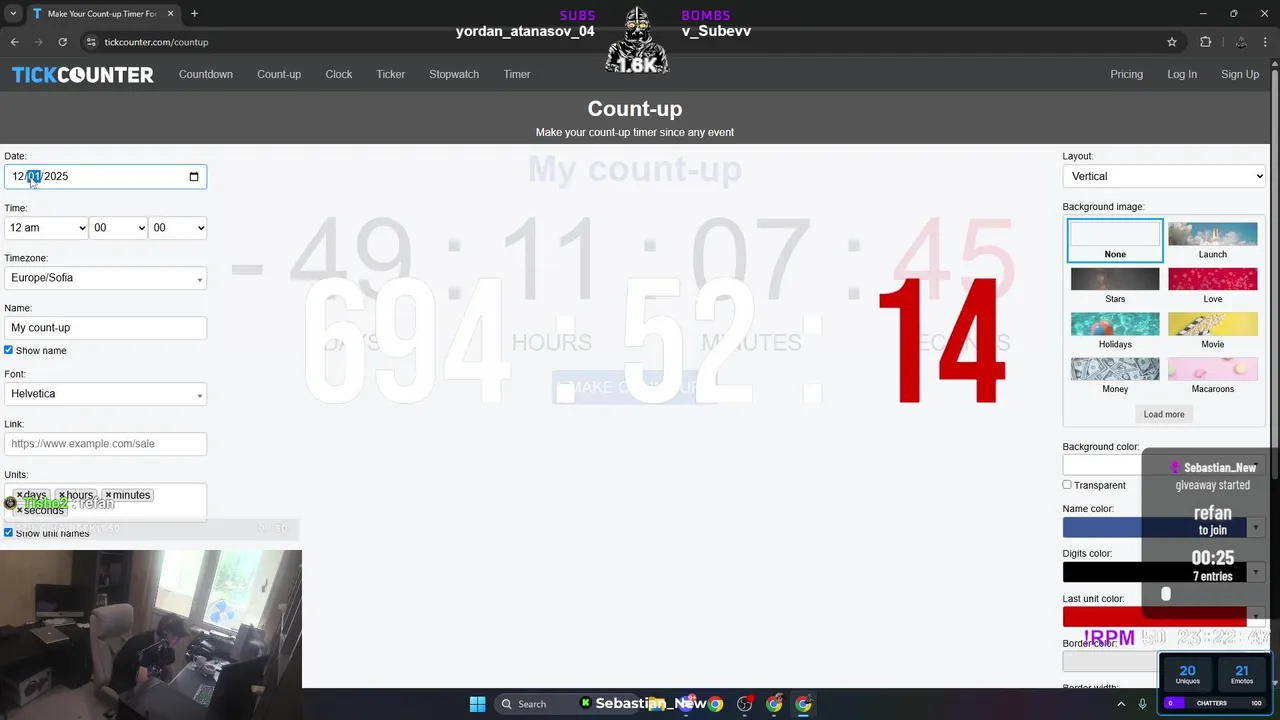Remove the minutes unit tag
This screenshot has height=720, width=1280.
coord(108,495)
